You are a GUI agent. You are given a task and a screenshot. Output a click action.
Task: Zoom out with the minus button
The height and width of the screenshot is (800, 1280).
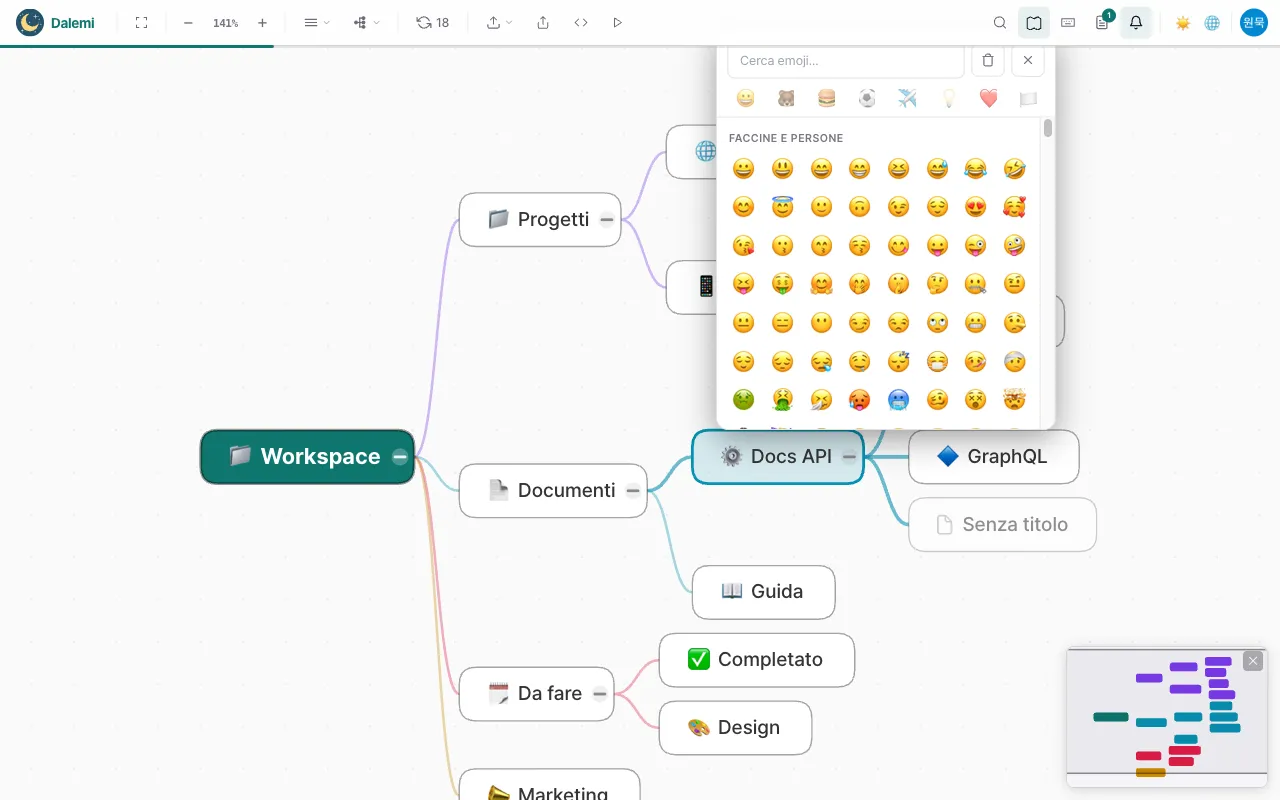[188, 22]
